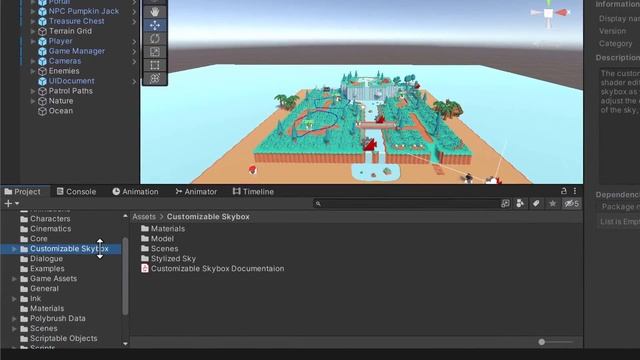Toggle hidden packages visibility showing 5
Screen dimensions: 640x360
coord(571,203)
